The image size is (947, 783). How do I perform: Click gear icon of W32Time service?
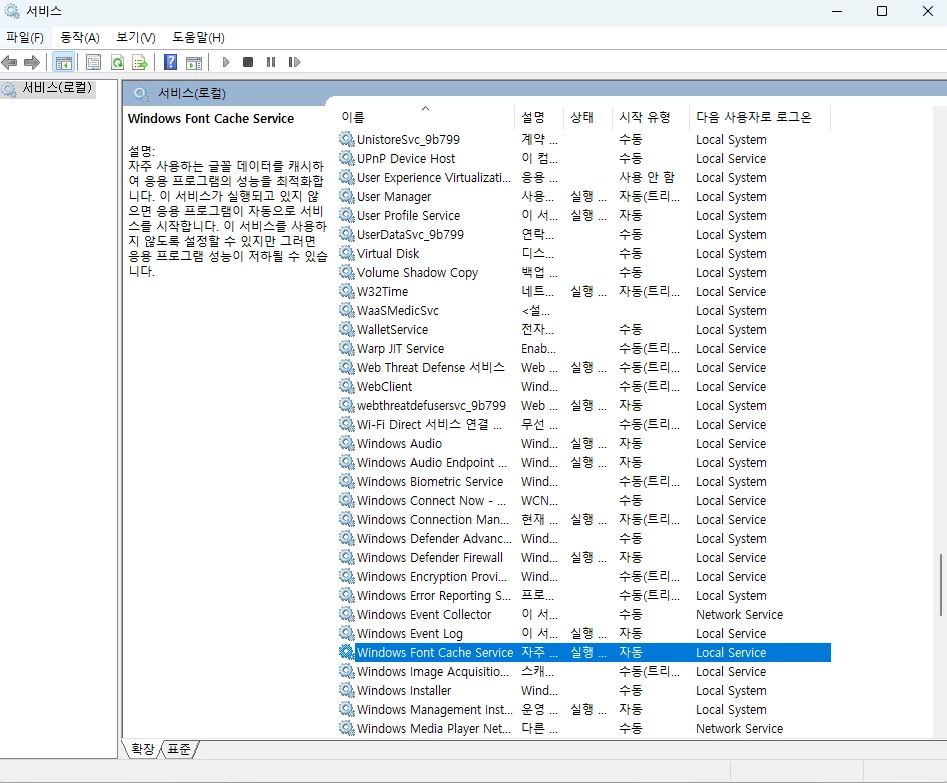click(x=347, y=291)
